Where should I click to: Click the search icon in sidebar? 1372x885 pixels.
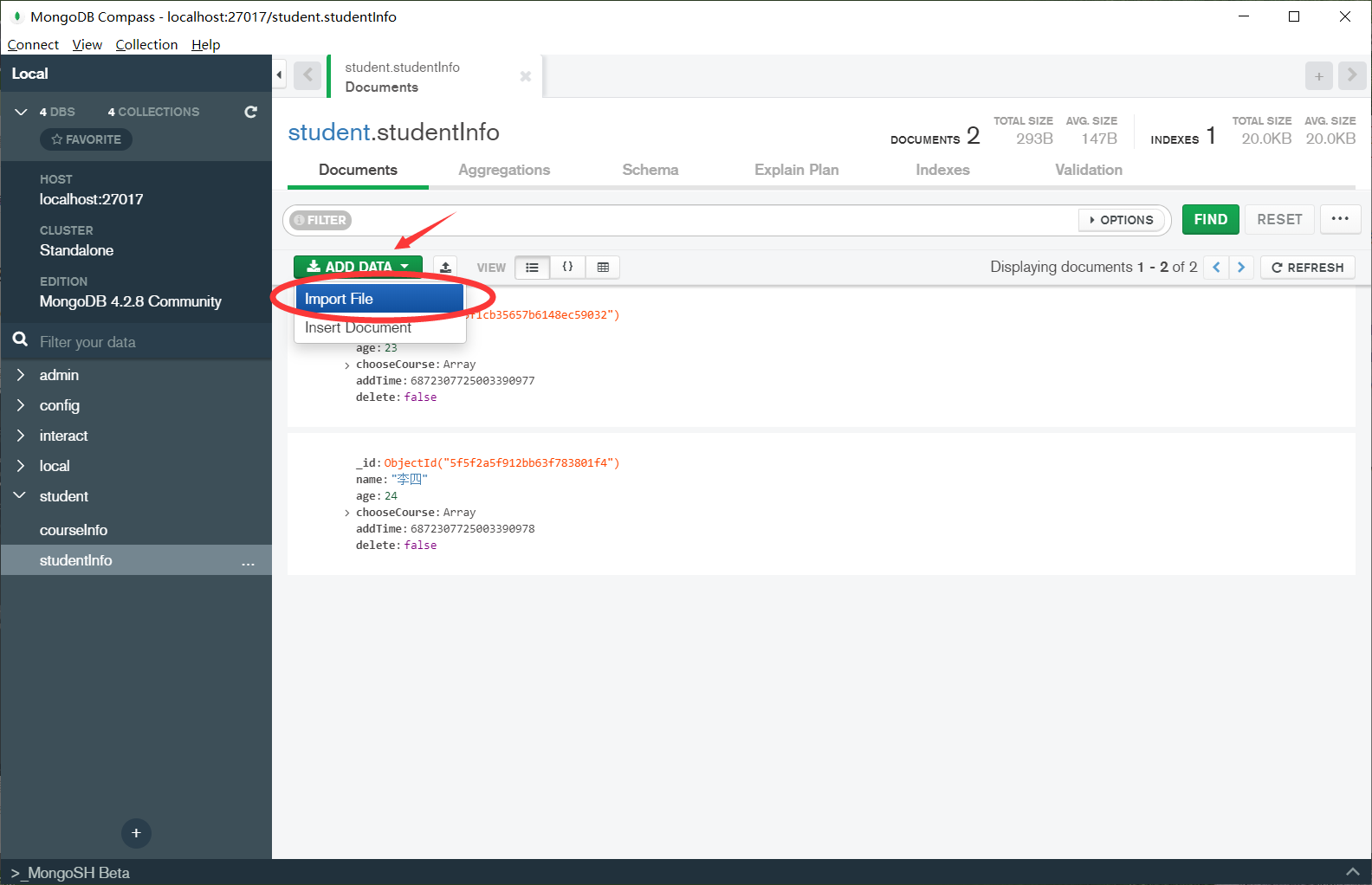pos(20,339)
